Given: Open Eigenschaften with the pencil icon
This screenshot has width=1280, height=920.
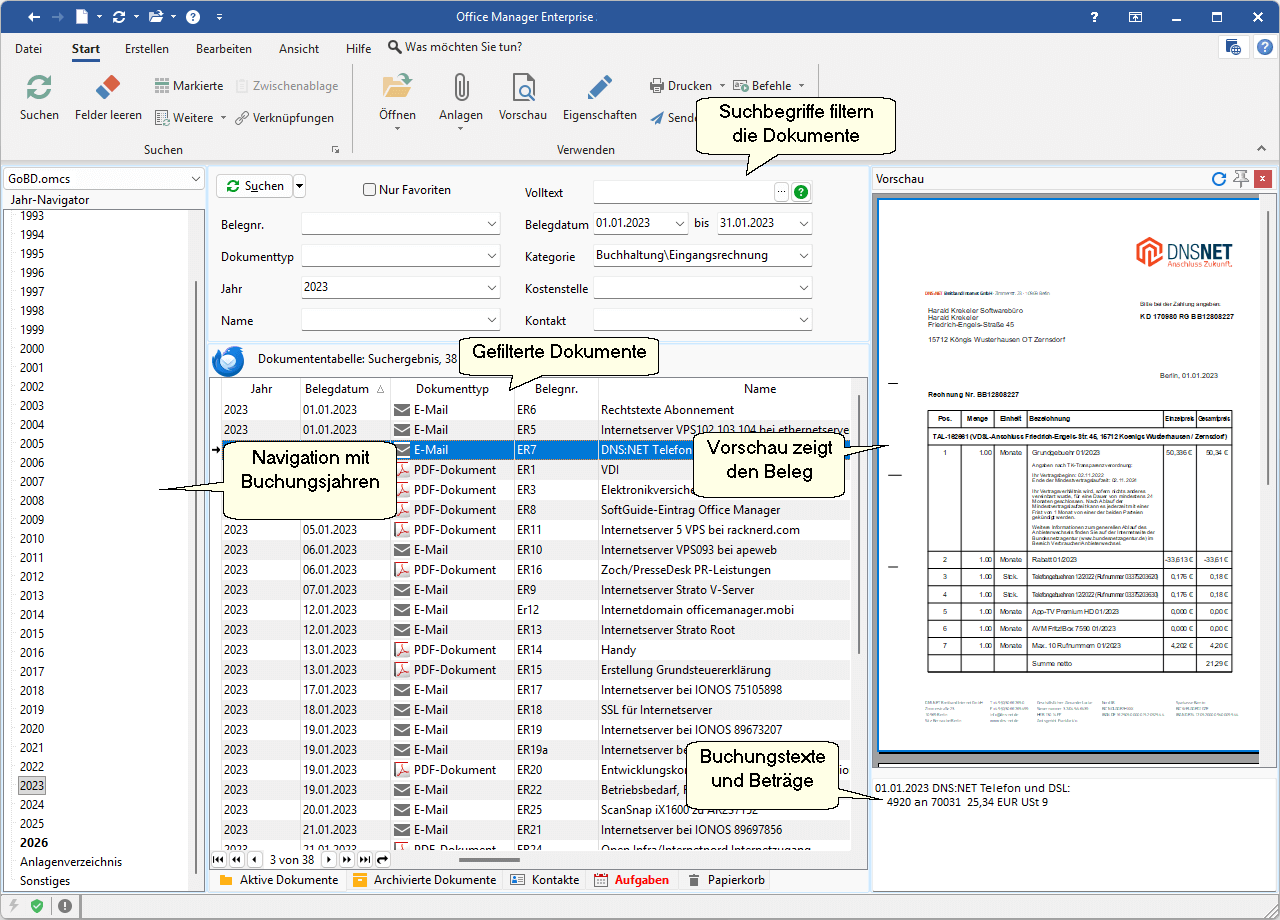Looking at the screenshot, I should click(599, 88).
